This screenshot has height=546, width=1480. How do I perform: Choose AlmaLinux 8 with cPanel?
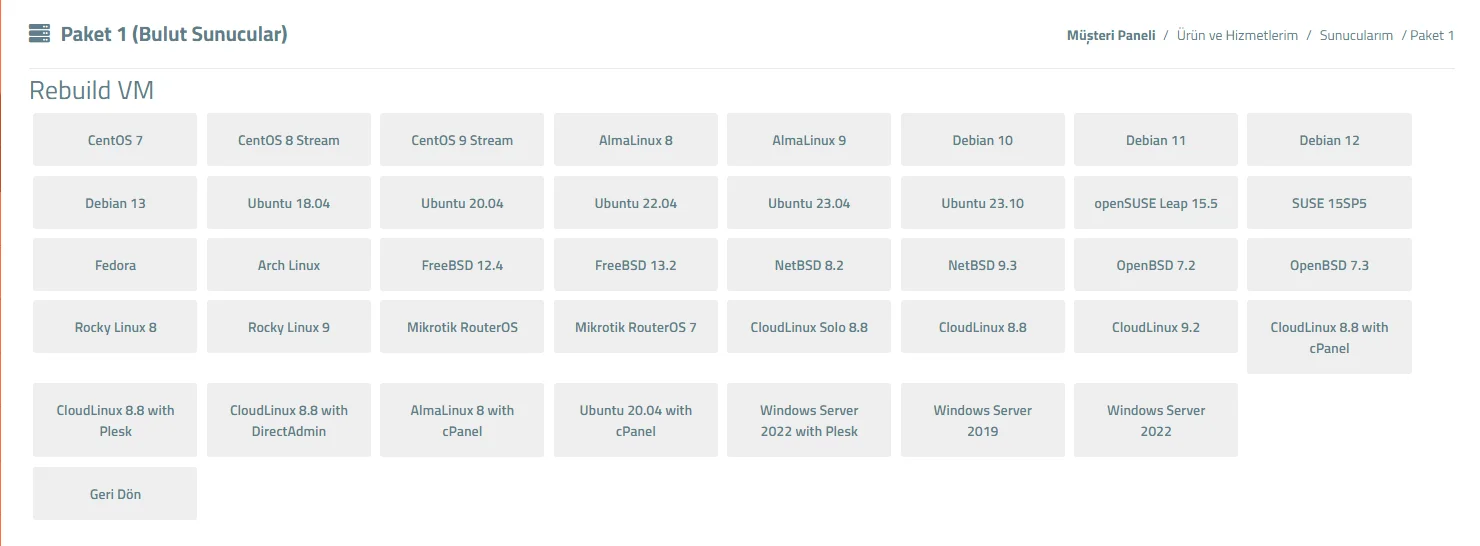click(462, 420)
